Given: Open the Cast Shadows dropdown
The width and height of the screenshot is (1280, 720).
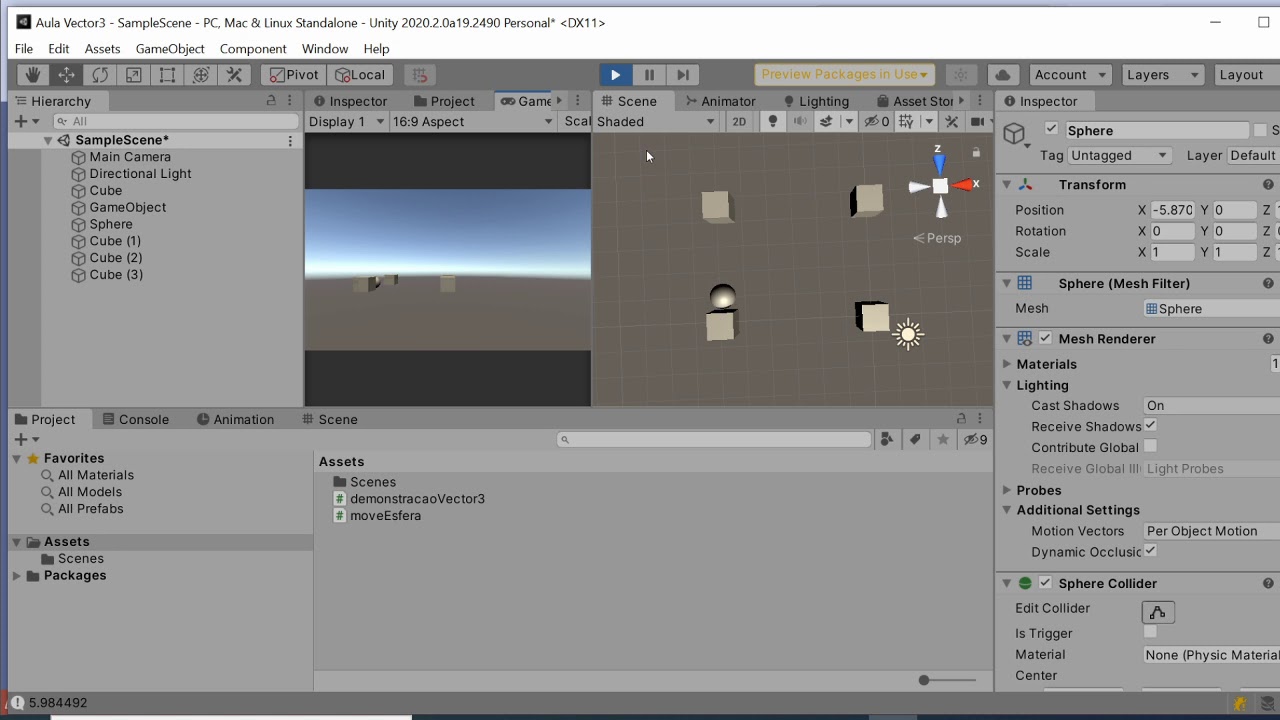Looking at the screenshot, I should click(1211, 405).
